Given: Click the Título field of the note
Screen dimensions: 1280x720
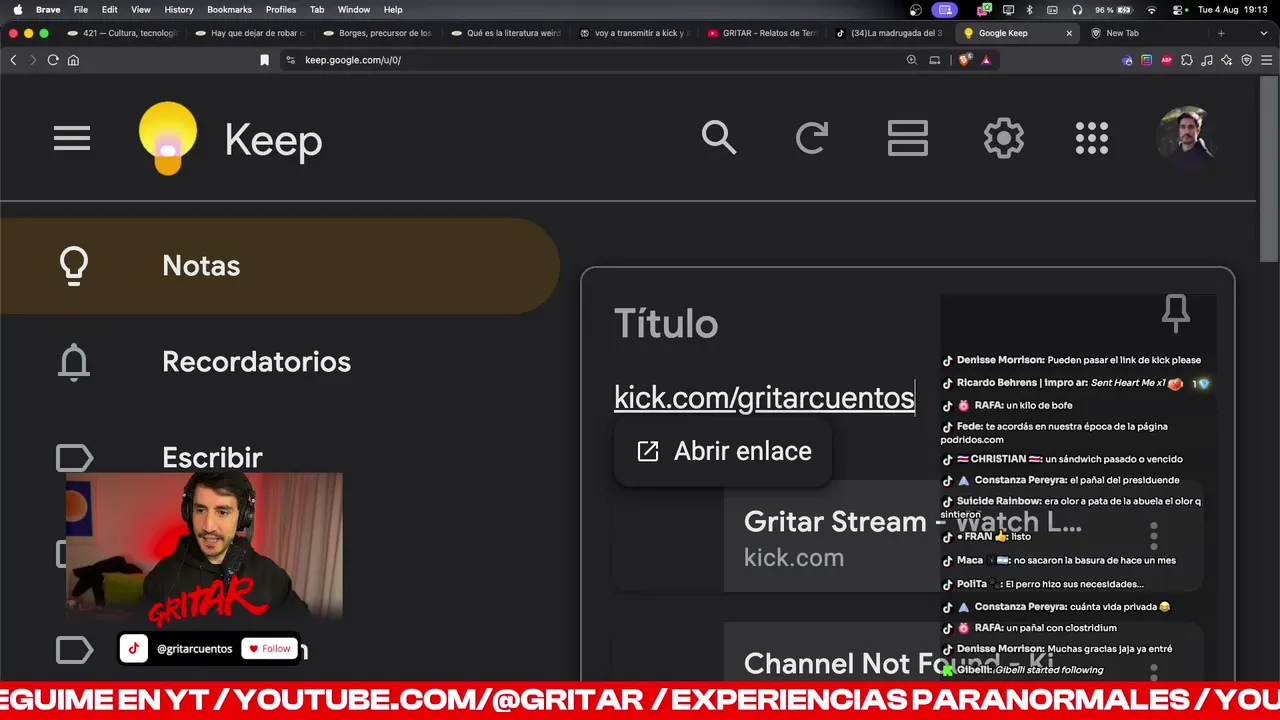Looking at the screenshot, I should tap(666, 324).
